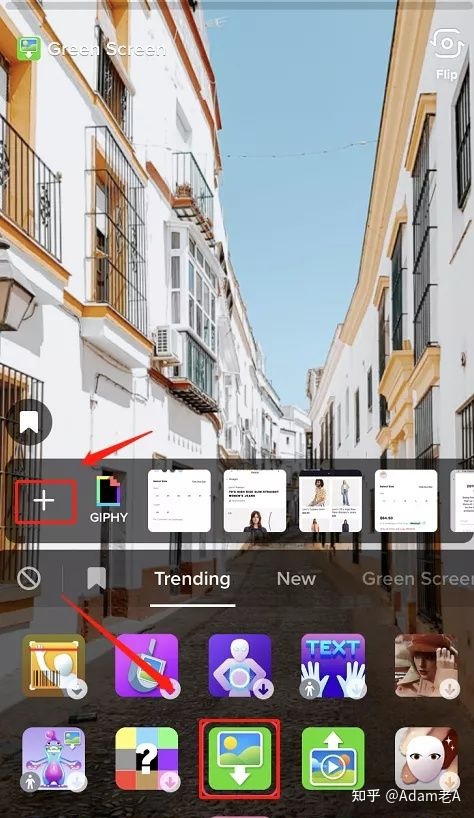Open the Green Screen effects tab
Viewport: 474px width, 818px height.
click(x=418, y=579)
